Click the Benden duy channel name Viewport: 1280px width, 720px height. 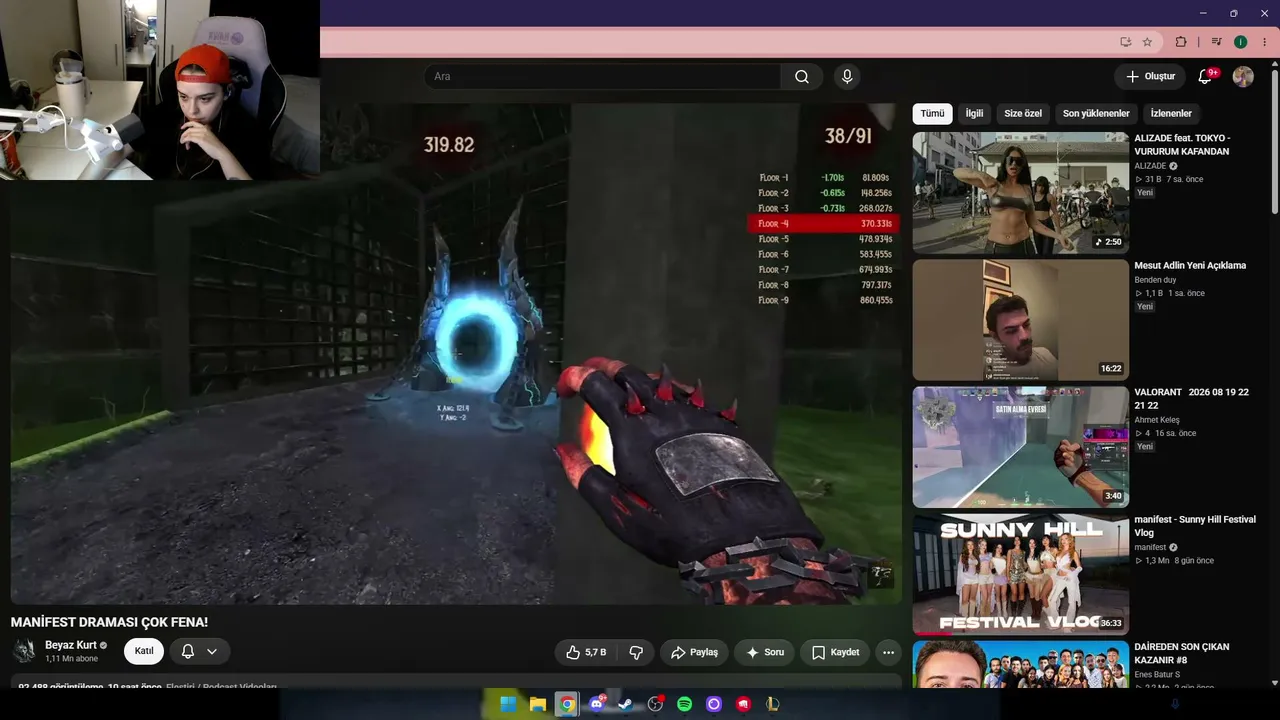[1155, 280]
